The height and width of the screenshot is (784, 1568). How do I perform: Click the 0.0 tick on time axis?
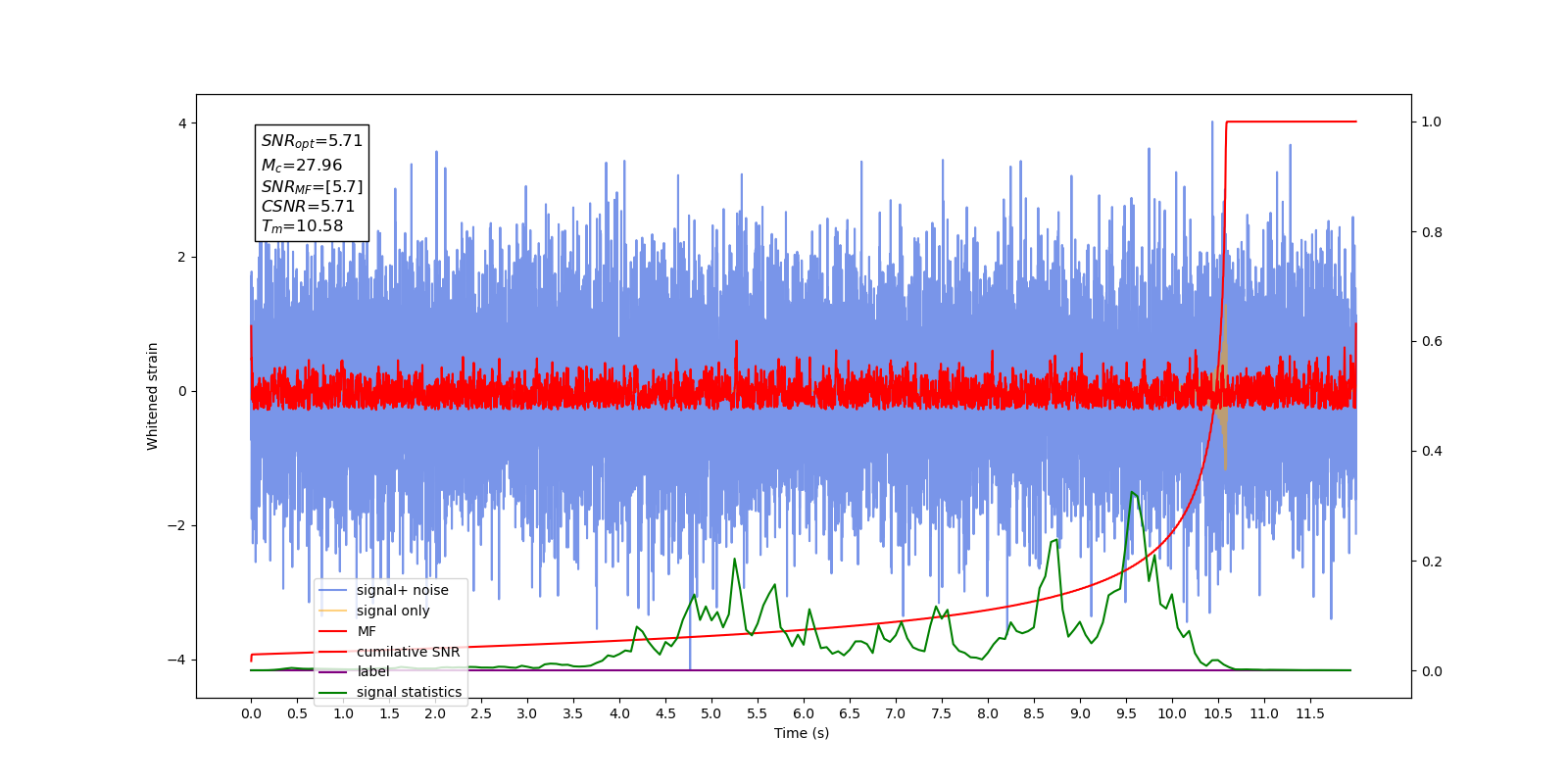coord(251,713)
